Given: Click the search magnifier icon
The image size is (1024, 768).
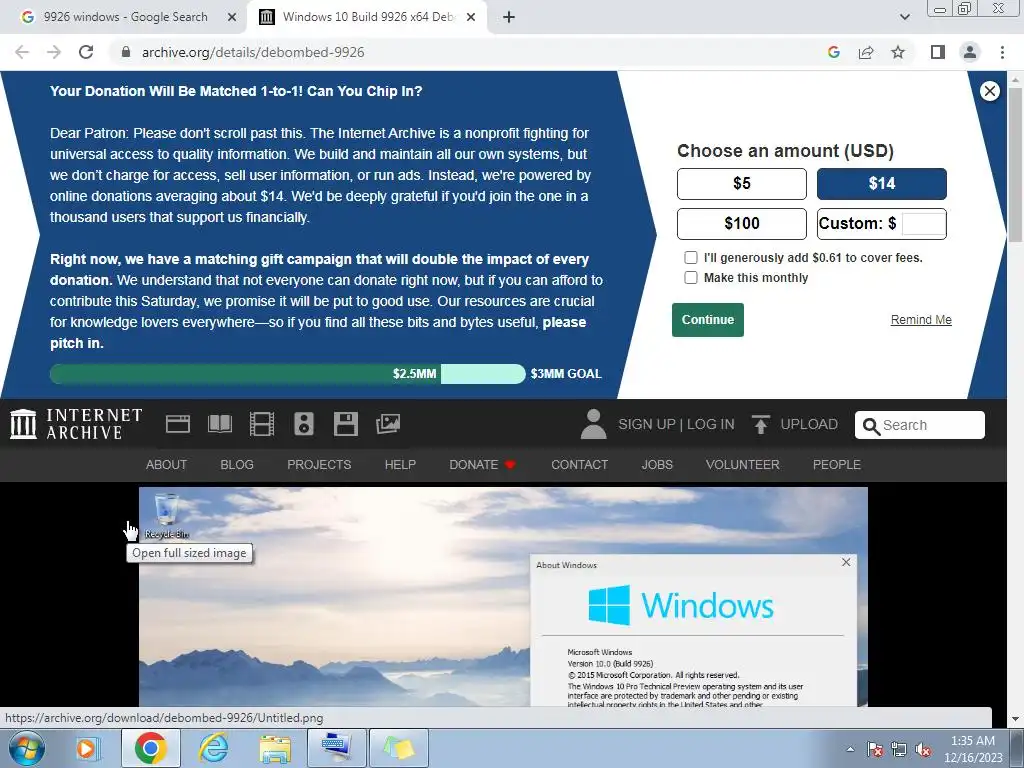Looking at the screenshot, I should click(871, 426).
